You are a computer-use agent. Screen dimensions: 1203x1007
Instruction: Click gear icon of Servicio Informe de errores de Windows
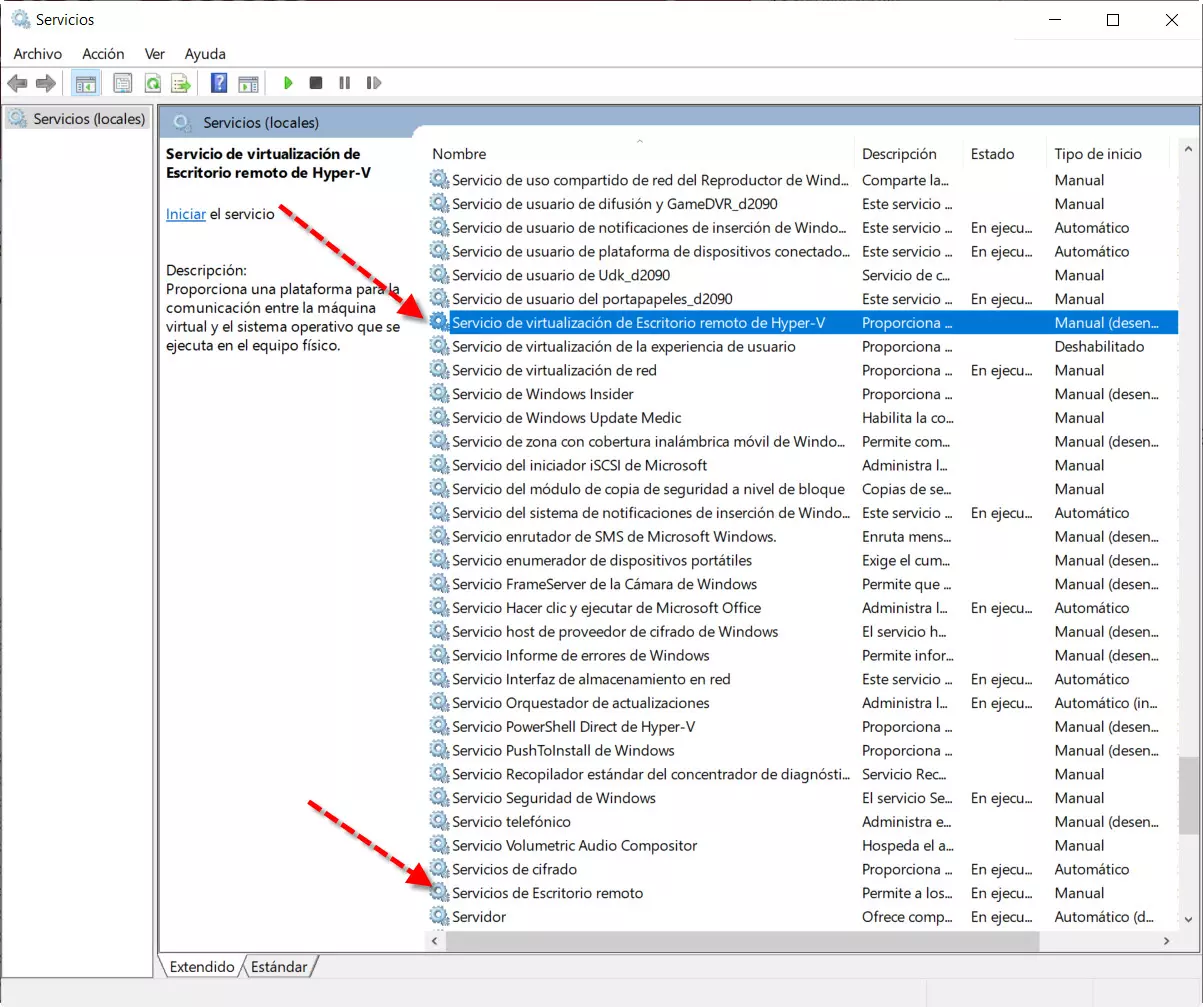439,655
